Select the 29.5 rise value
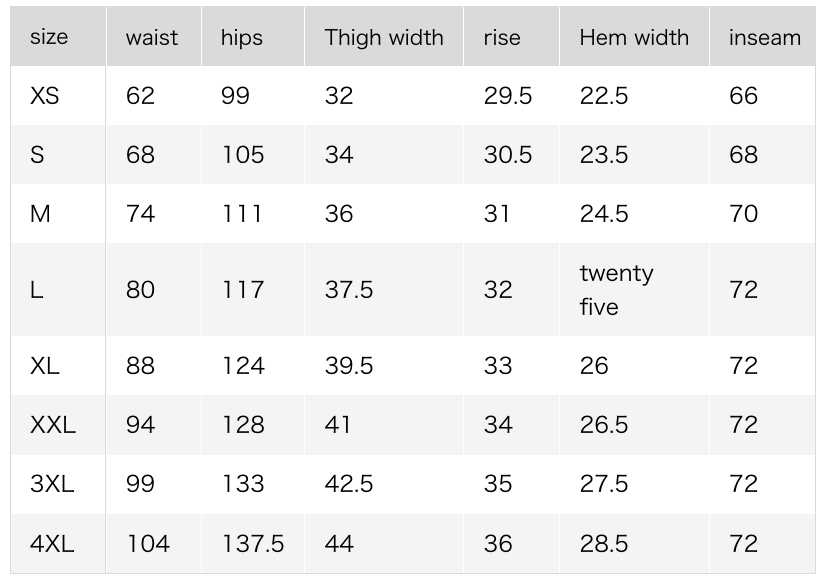This screenshot has height=582, width=822. [508, 96]
